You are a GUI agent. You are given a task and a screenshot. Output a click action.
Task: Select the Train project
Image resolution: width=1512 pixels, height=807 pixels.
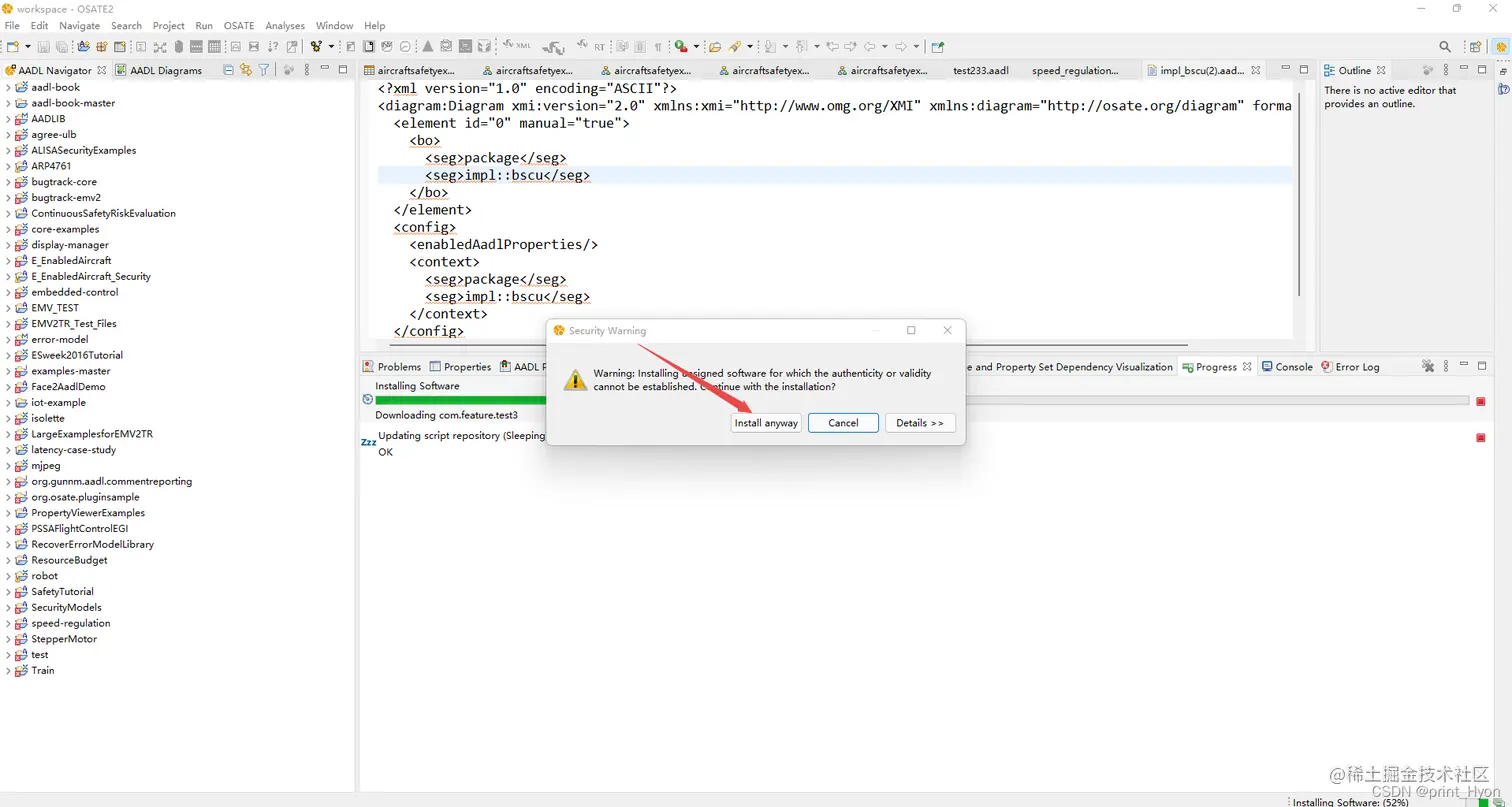(43, 670)
